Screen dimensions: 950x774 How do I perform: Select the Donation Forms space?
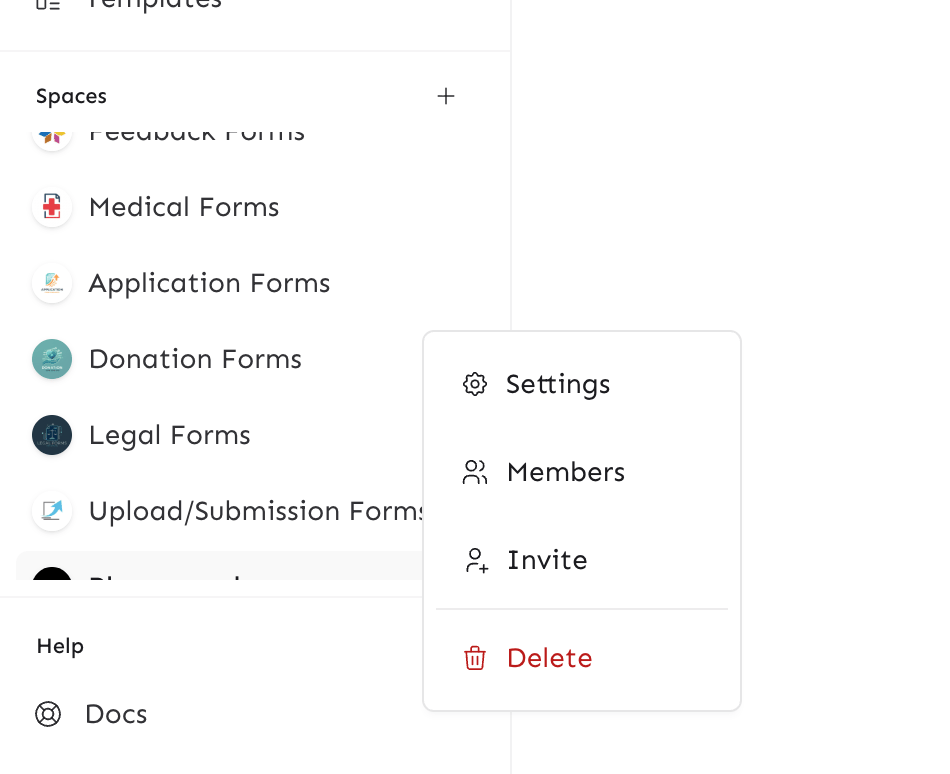pyautogui.click(x=195, y=359)
